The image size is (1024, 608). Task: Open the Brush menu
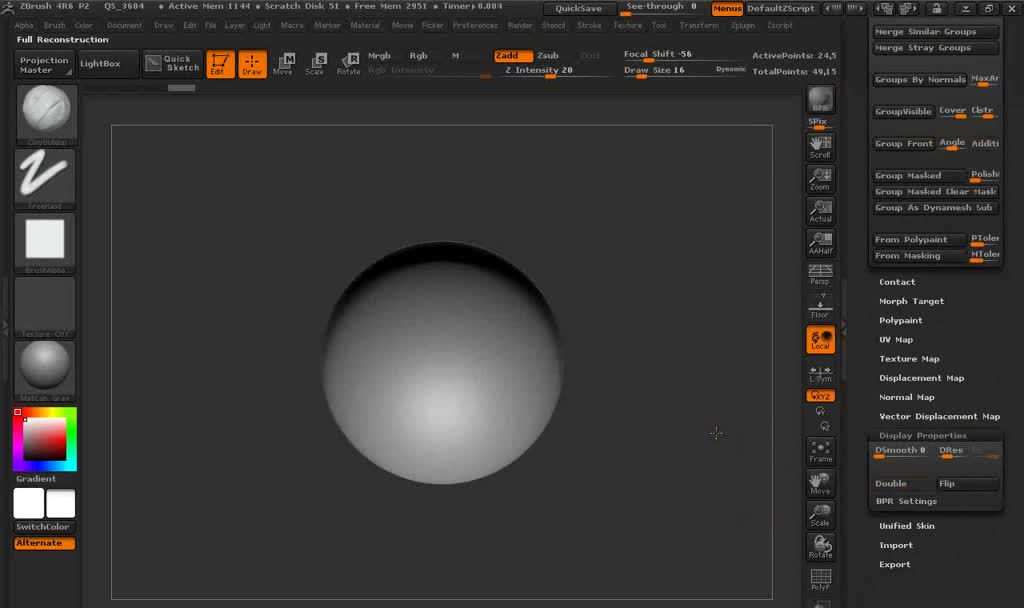54,25
